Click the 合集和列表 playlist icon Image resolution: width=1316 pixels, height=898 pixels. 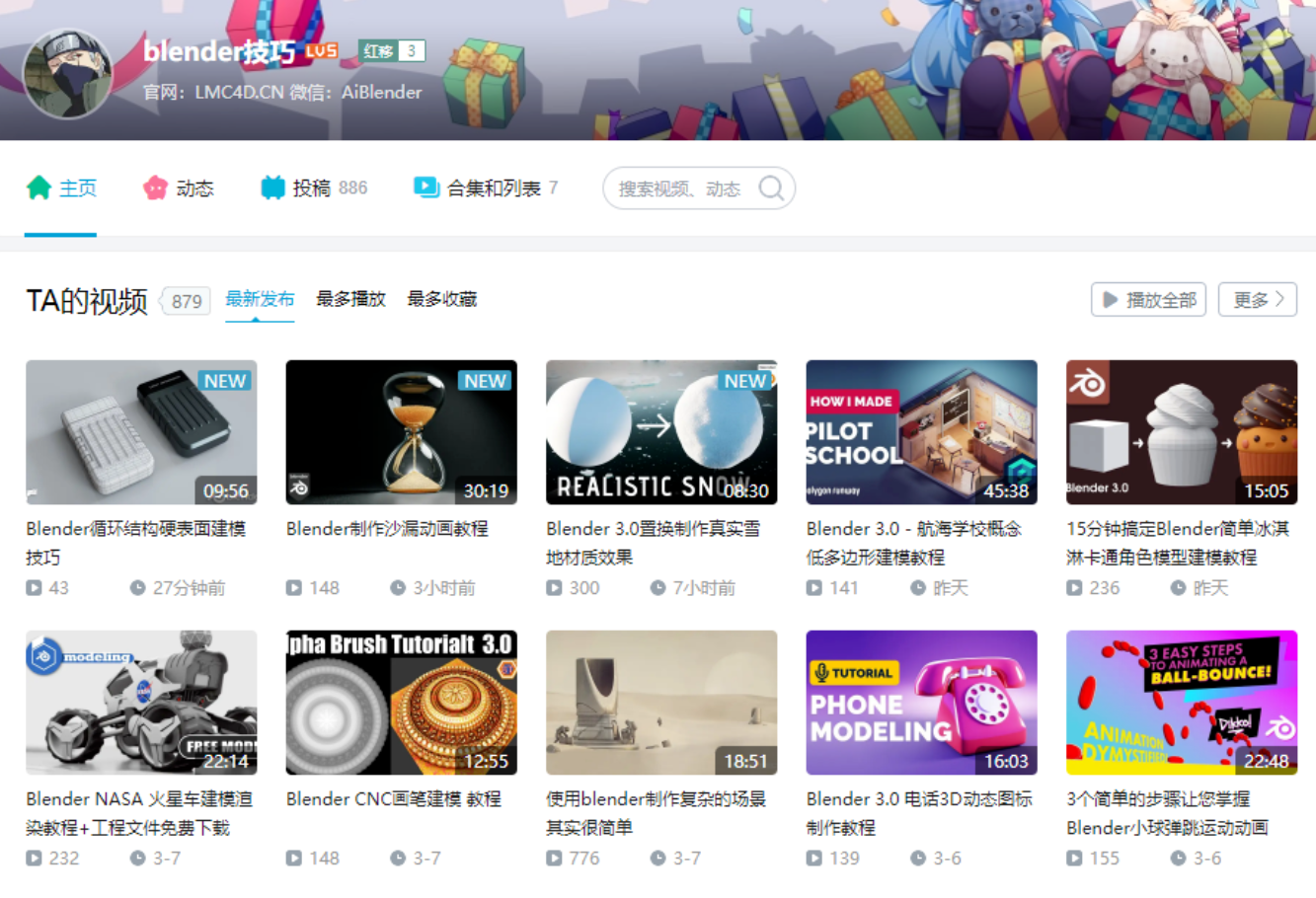[426, 187]
